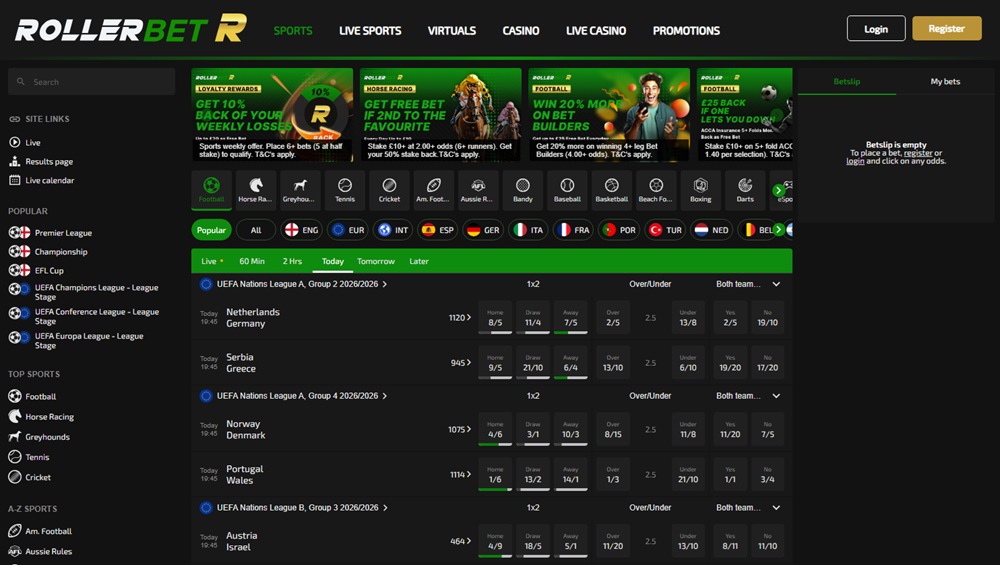
Task: Filter by FRA country pill
Action: tap(573, 230)
